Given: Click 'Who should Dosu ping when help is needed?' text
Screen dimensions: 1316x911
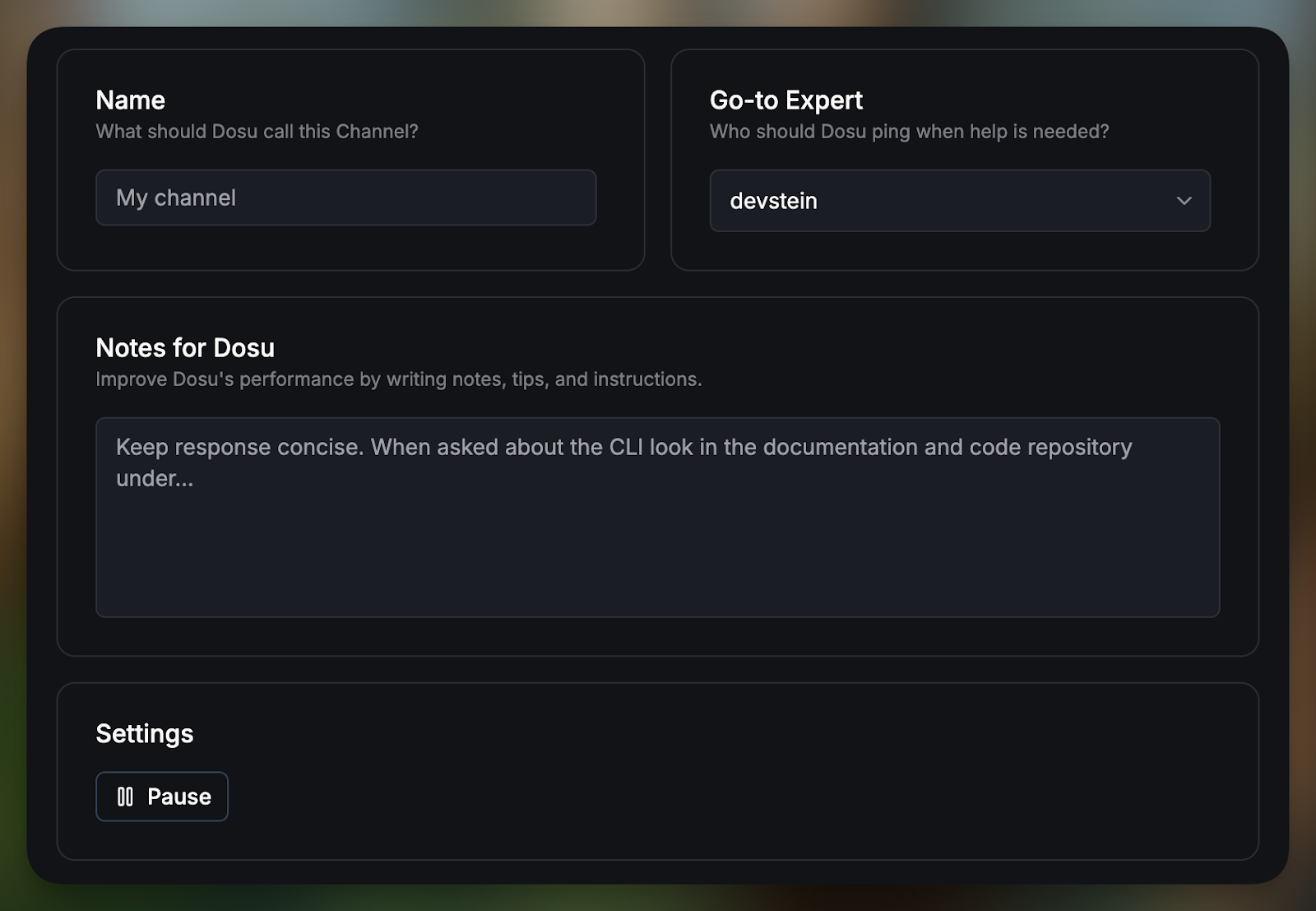Looking at the screenshot, I should point(910,132).
